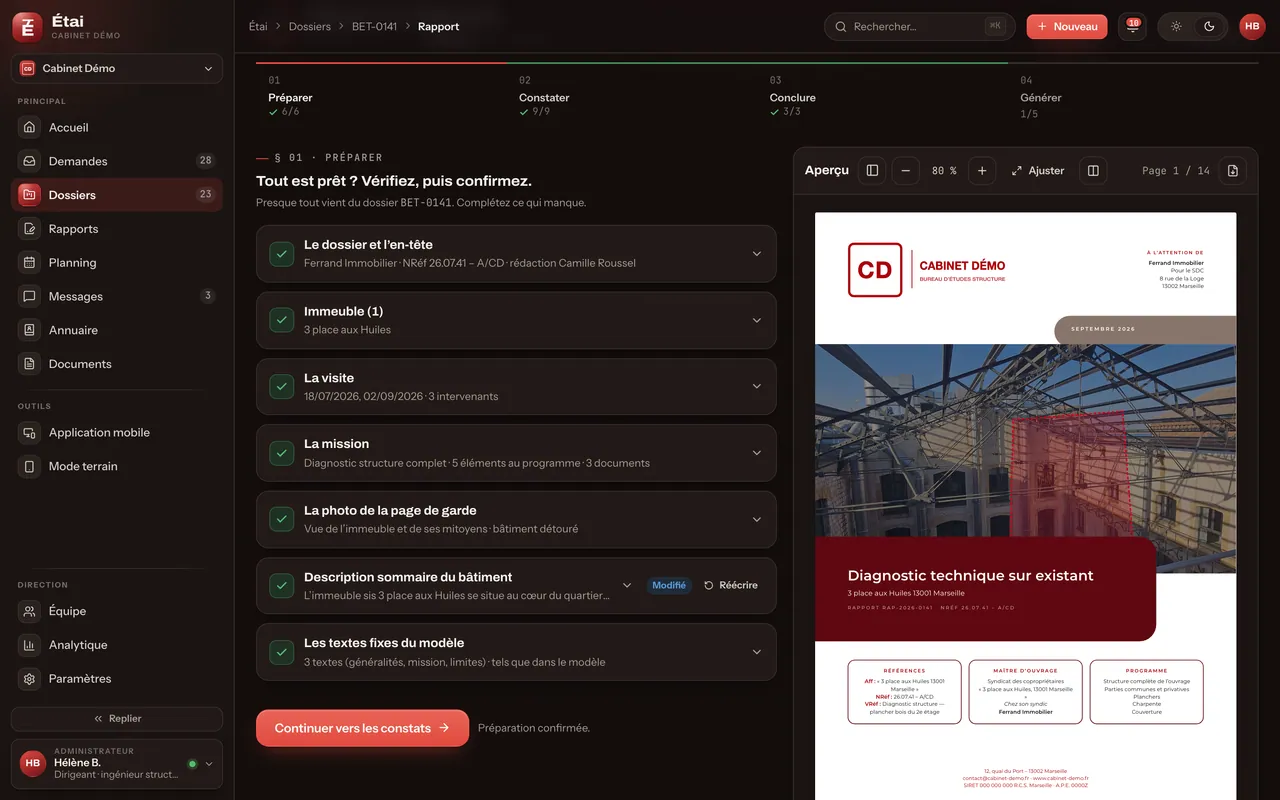
Task: Toggle the Immeuble (1) checkbox
Action: coord(281,321)
